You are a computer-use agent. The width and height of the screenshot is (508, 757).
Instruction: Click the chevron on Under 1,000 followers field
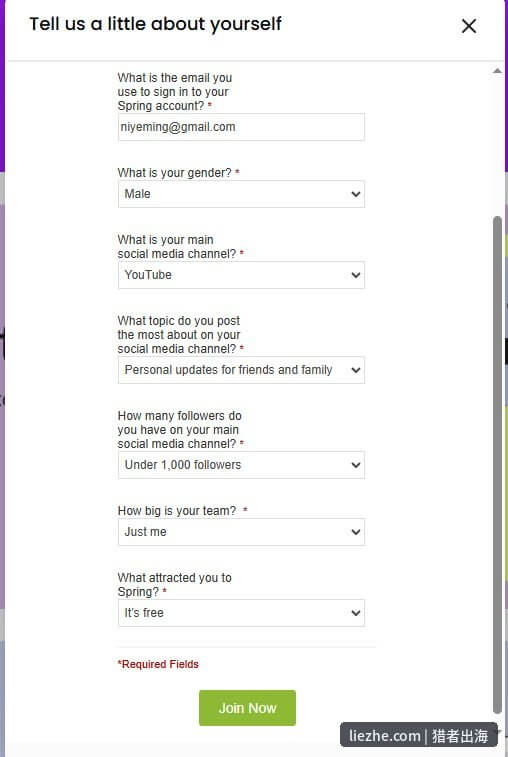click(x=356, y=465)
